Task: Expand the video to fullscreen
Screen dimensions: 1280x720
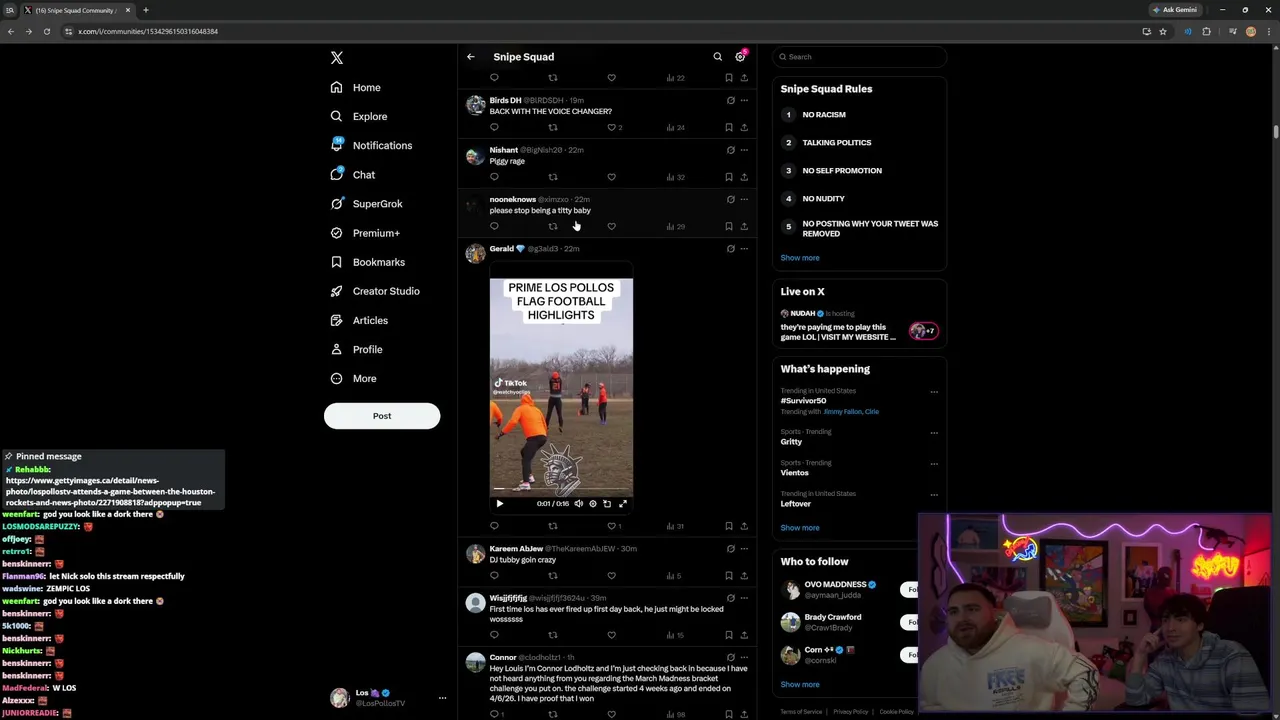Action: [622, 504]
